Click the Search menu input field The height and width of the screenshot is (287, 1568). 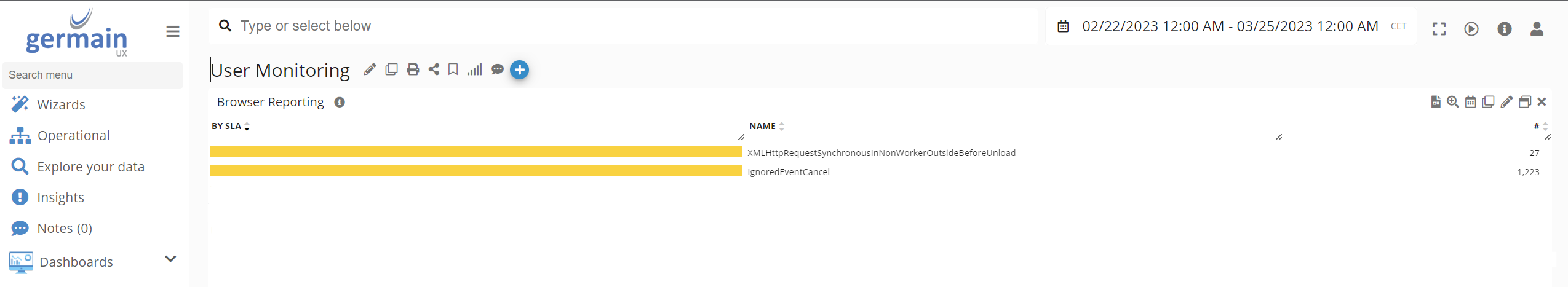(x=92, y=75)
